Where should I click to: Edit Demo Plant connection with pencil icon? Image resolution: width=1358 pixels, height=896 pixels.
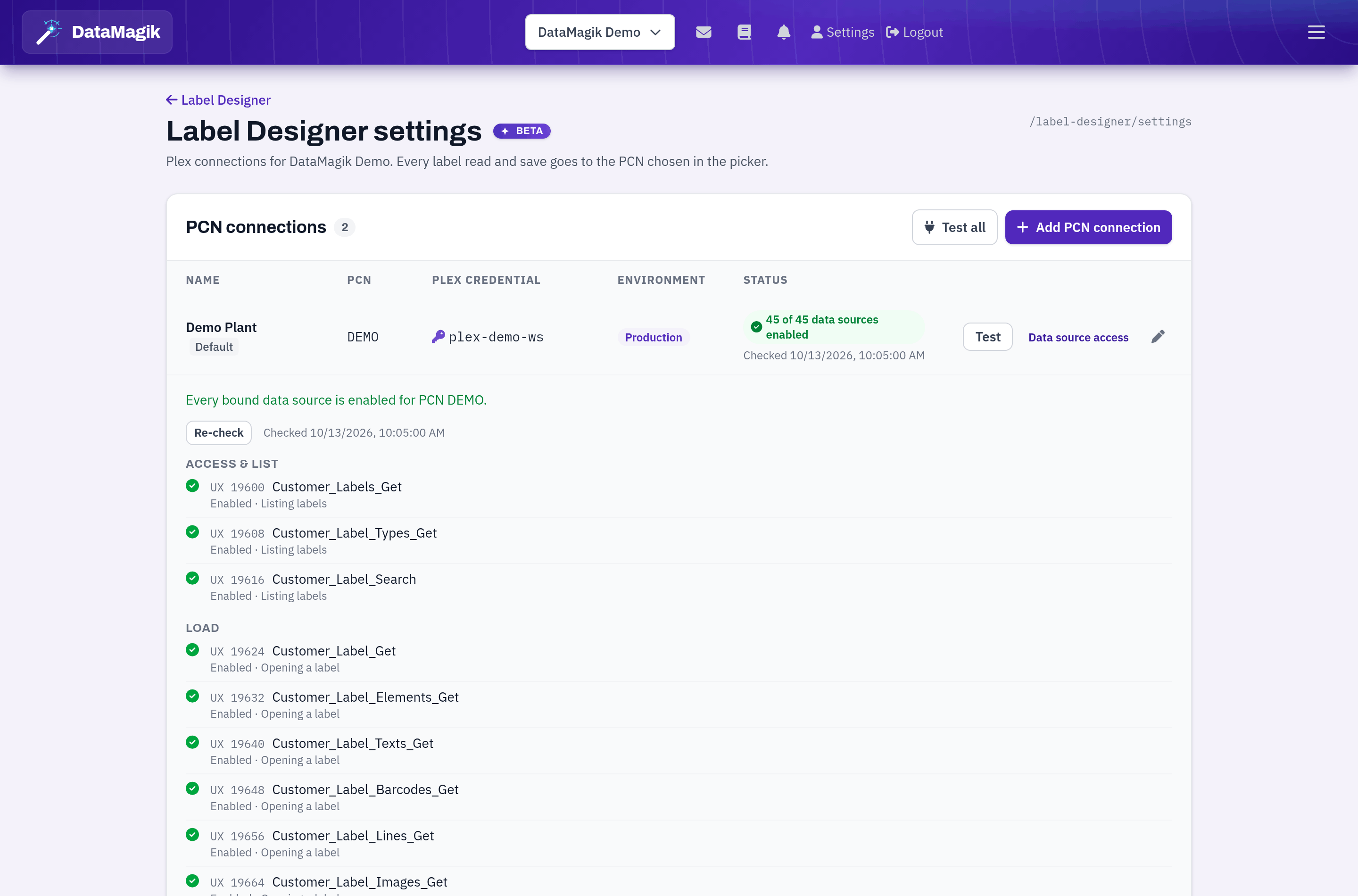point(1158,337)
